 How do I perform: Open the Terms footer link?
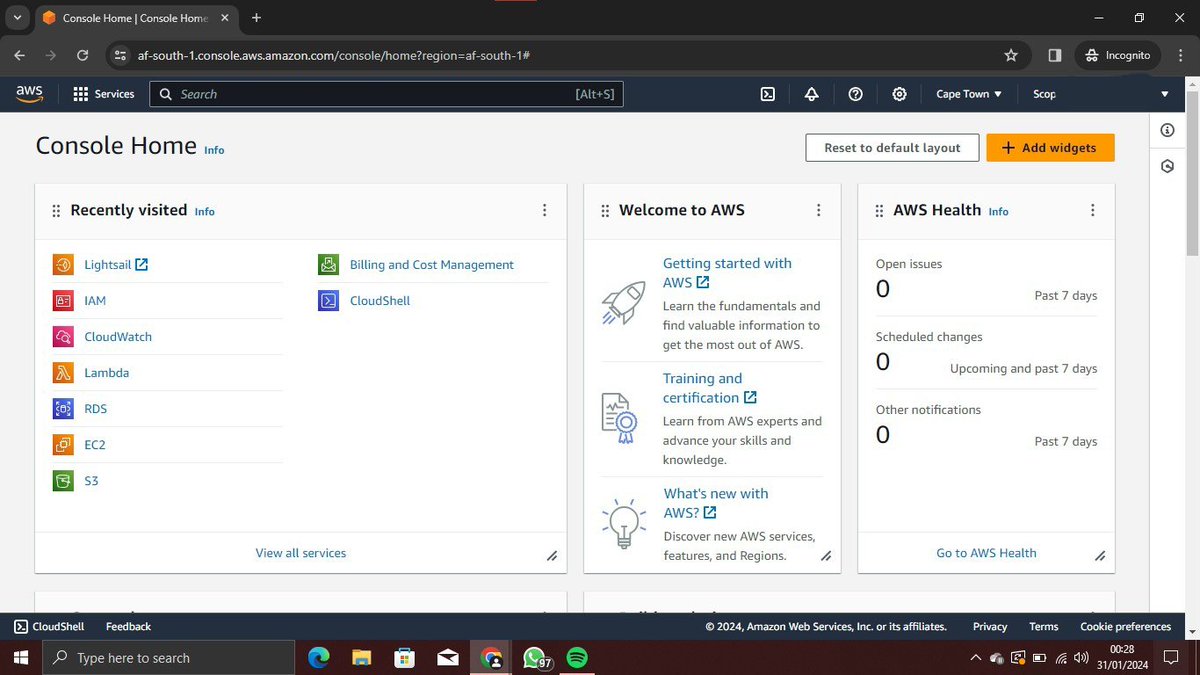[1043, 627]
